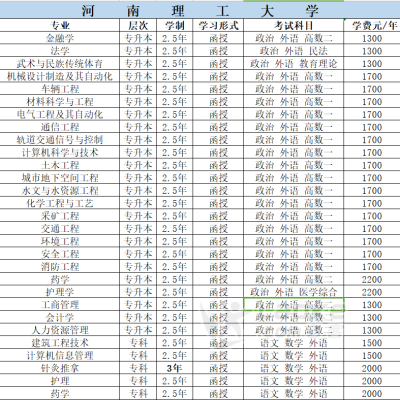Click the exam subjects cell in 工商管理 row
Screen dimensions: 400x400
click(x=294, y=305)
